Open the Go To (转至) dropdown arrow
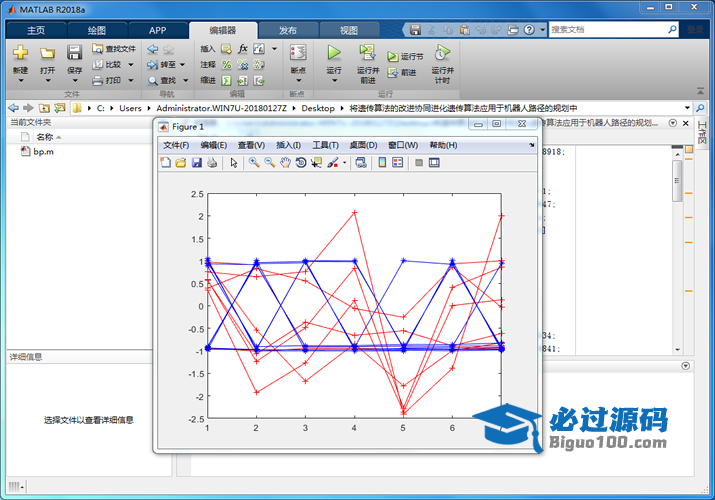Viewport: 715px width, 500px height. pyautogui.click(x=182, y=65)
